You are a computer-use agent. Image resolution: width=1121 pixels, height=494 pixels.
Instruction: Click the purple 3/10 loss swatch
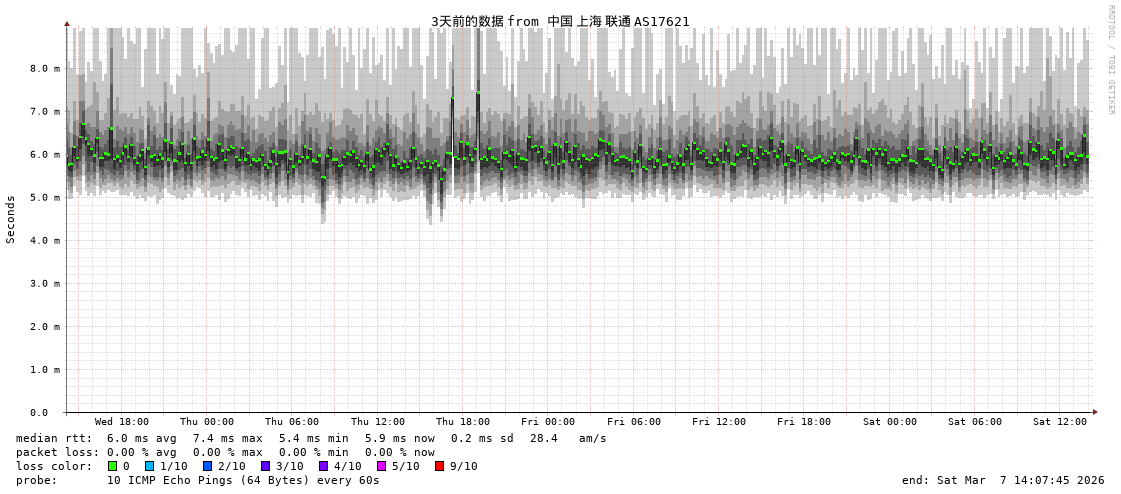(265, 466)
